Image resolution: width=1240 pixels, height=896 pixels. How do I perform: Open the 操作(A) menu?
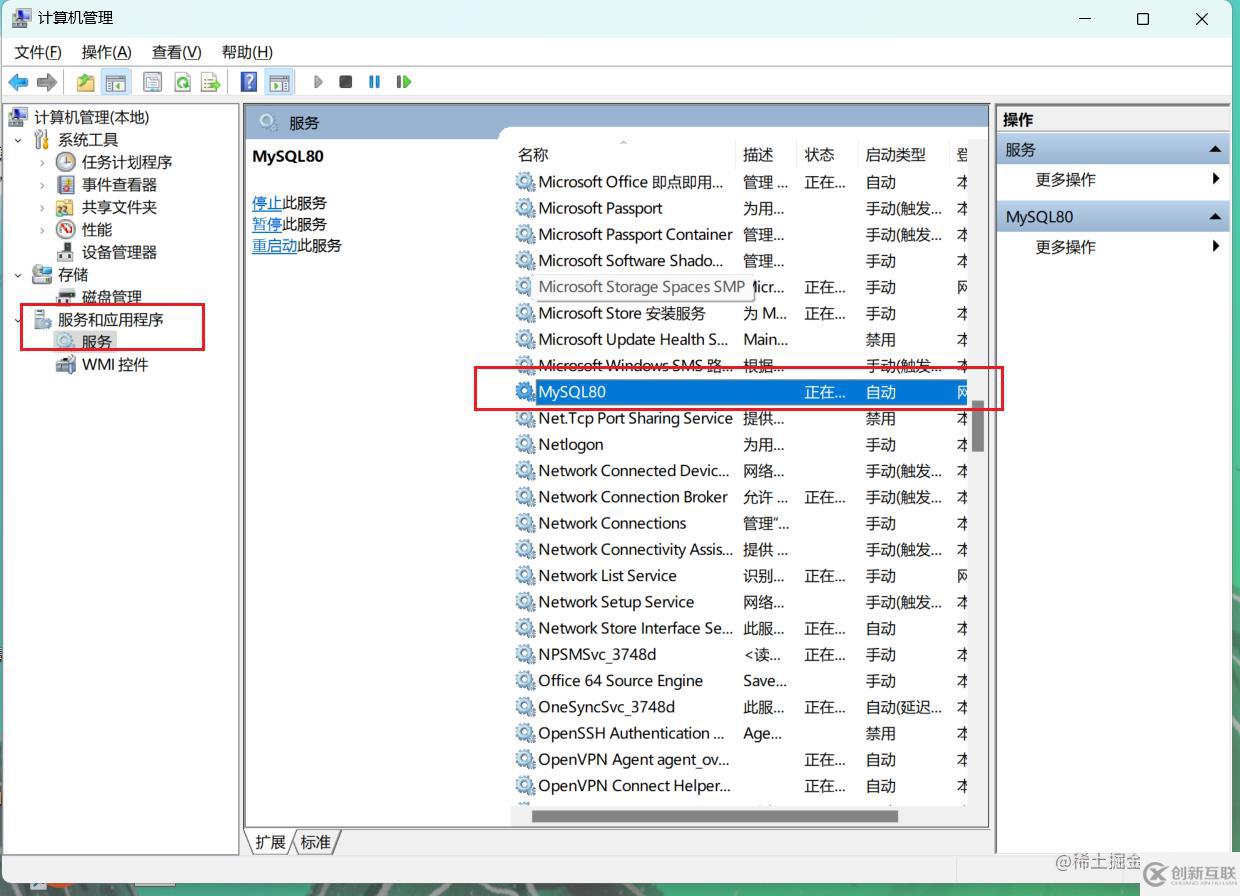[106, 52]
